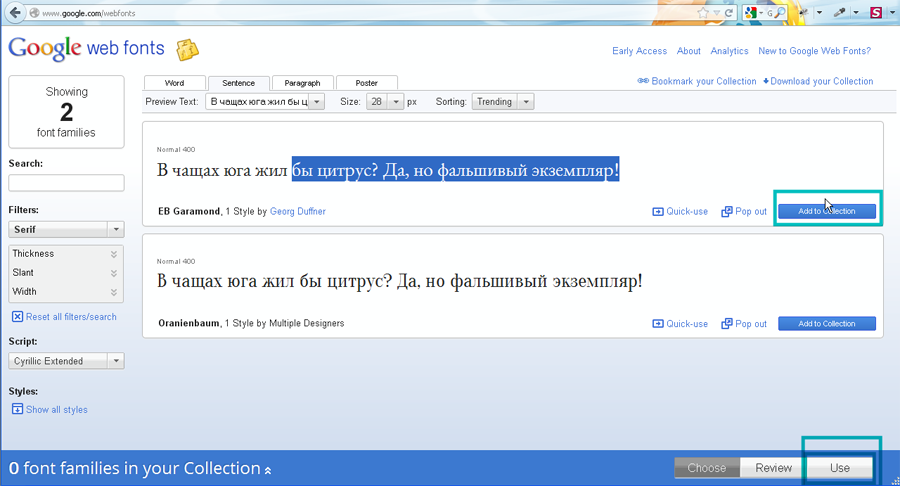Expand the Slant filter
900x486 pixels.
pos(114,273)
